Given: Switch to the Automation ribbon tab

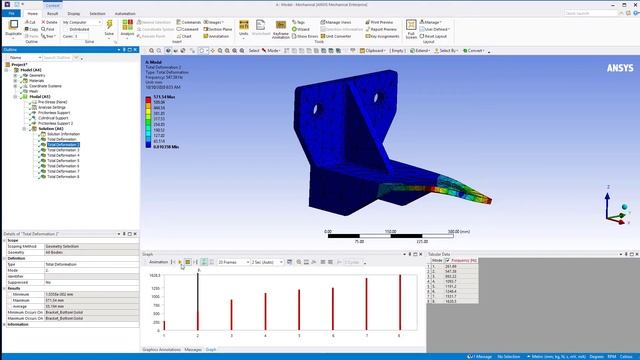Looking at the screenshot, I should pyautogui.click(x=125, y=13).
